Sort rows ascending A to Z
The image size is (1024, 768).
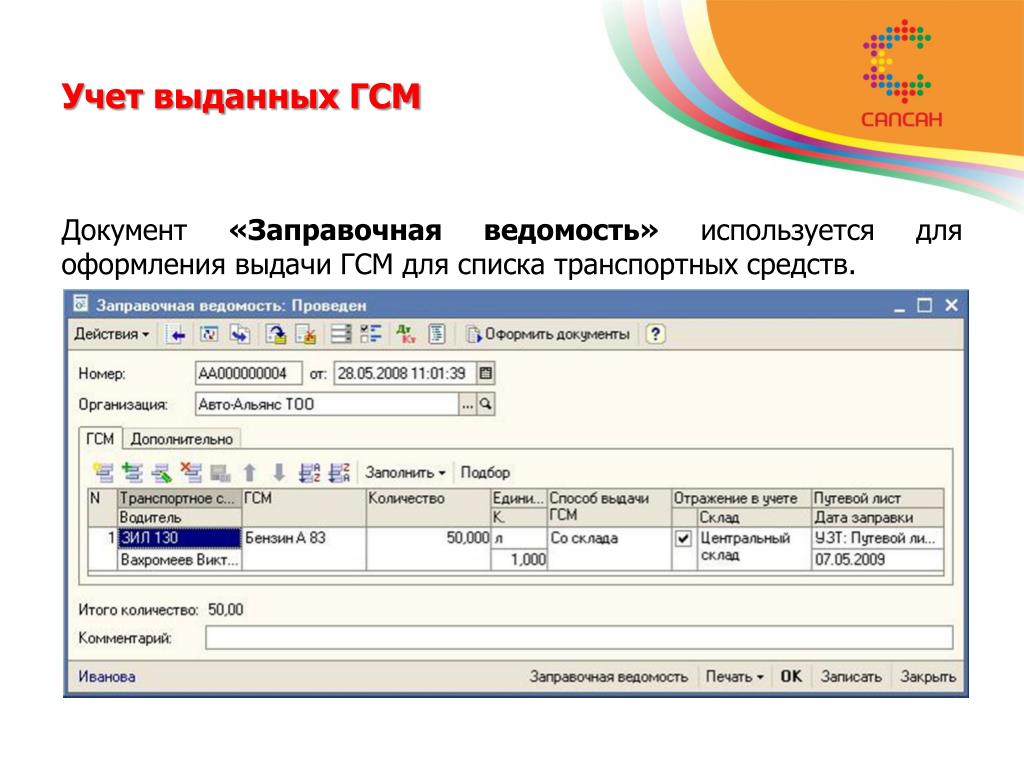pos(310,472)
